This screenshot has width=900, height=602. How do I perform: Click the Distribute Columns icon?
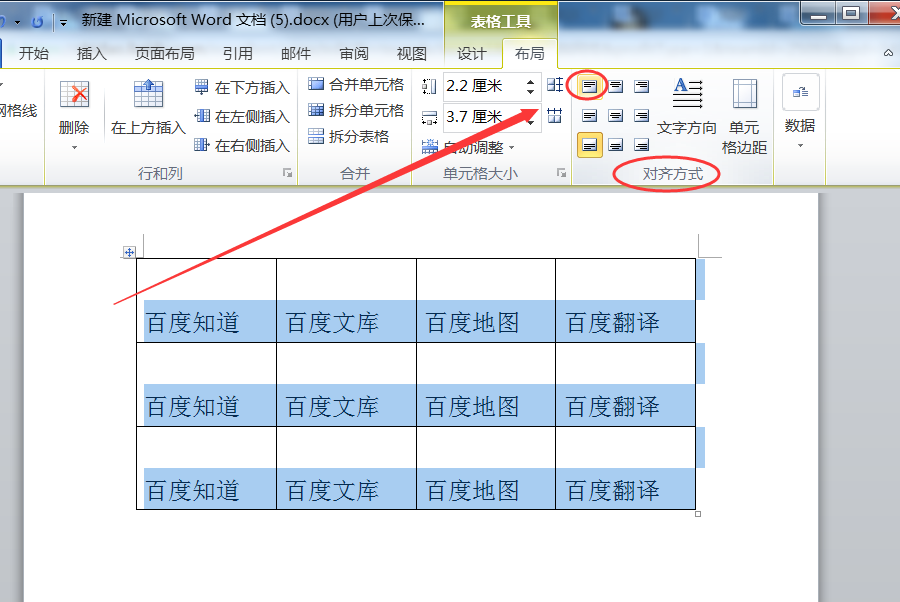(x=554, y=115)
